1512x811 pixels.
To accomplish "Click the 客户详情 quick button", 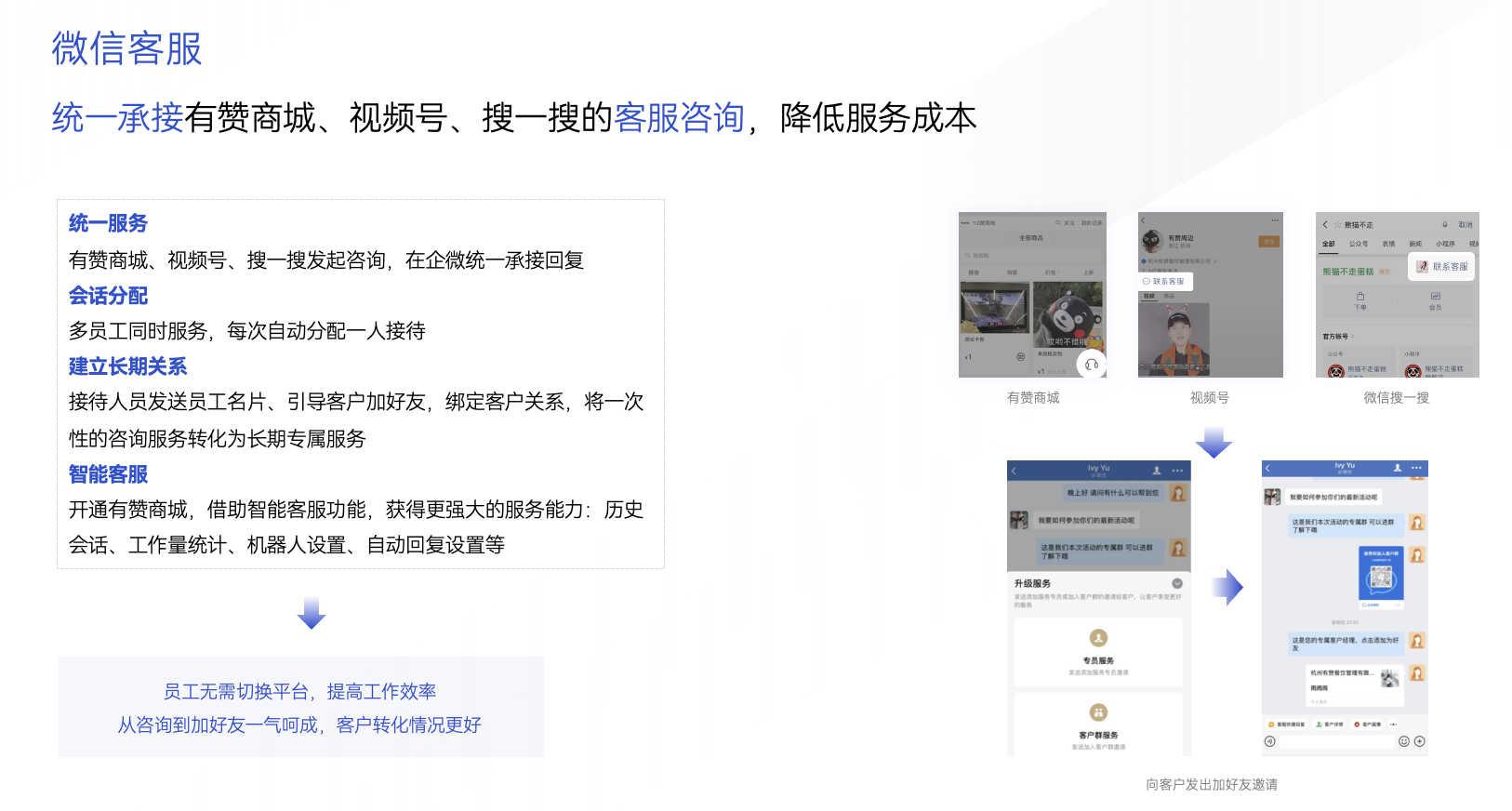I will (x=1330, y=725).
